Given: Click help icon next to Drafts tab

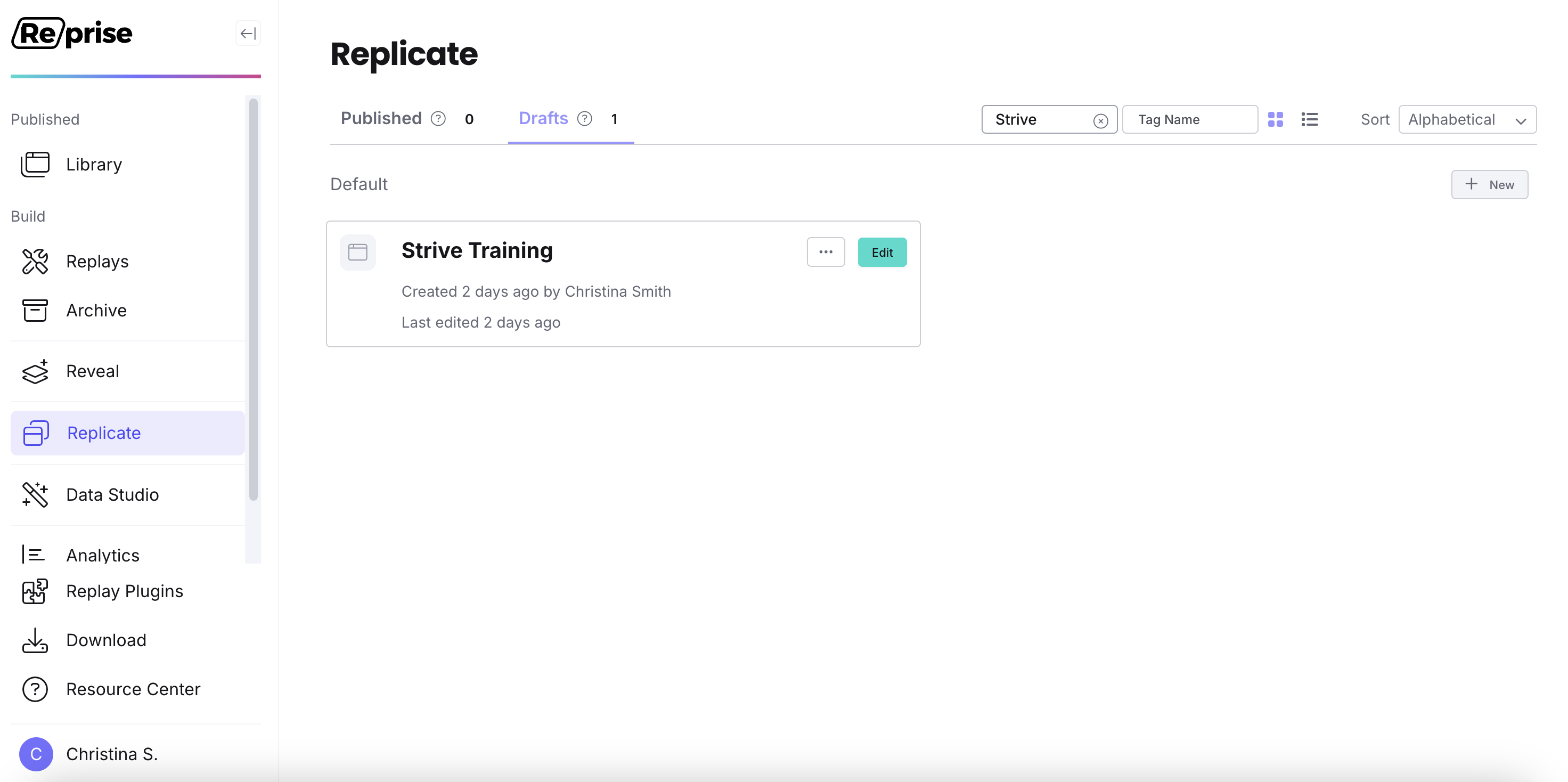Looking at the screenshot, I should pyautogui.click(x=585, y=119).
